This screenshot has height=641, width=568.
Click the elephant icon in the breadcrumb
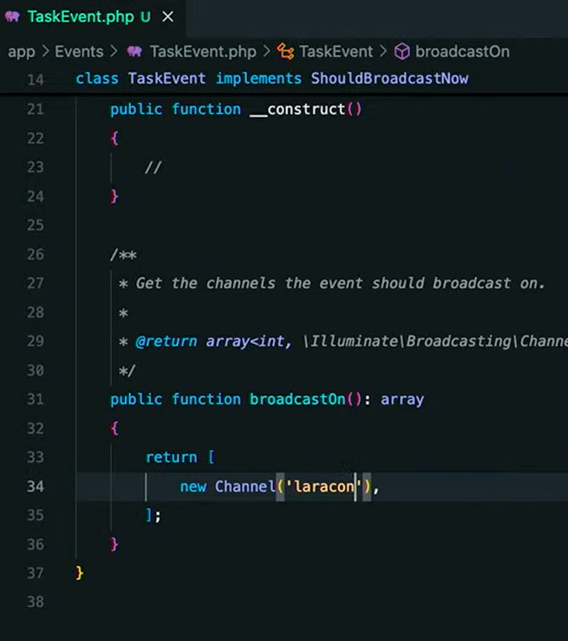click(x=134, y=52)
